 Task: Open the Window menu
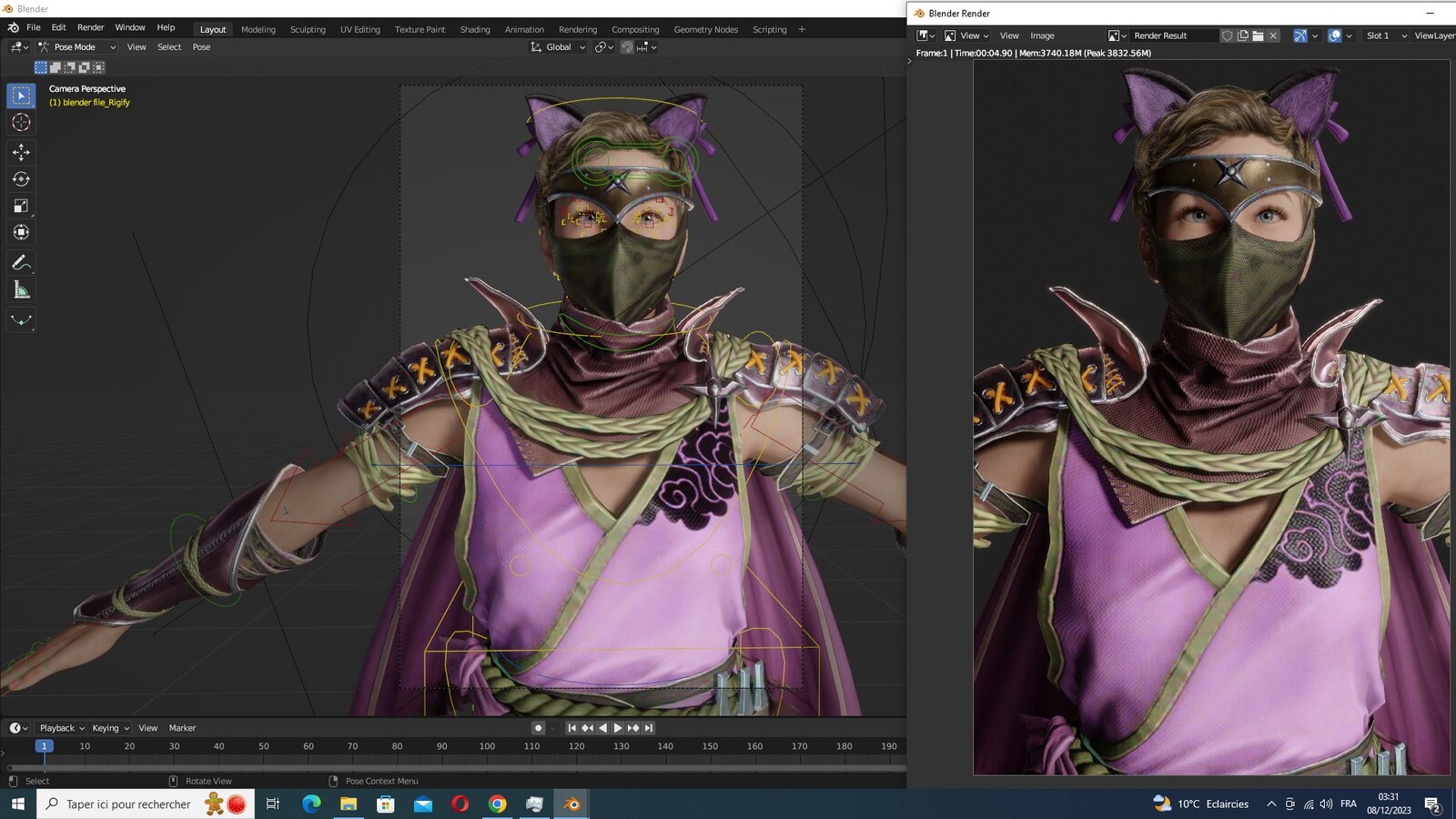coord(130,28)
